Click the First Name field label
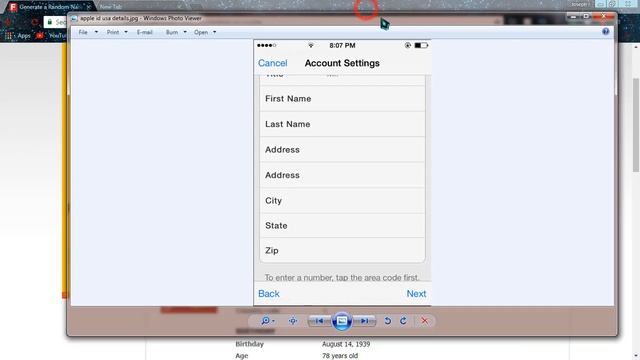 [x=288, y=99]
